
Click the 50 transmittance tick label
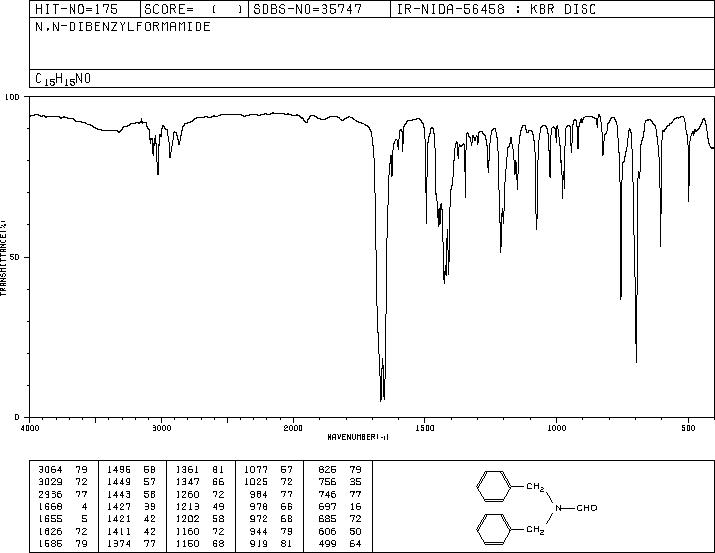[x=15, y=257]
